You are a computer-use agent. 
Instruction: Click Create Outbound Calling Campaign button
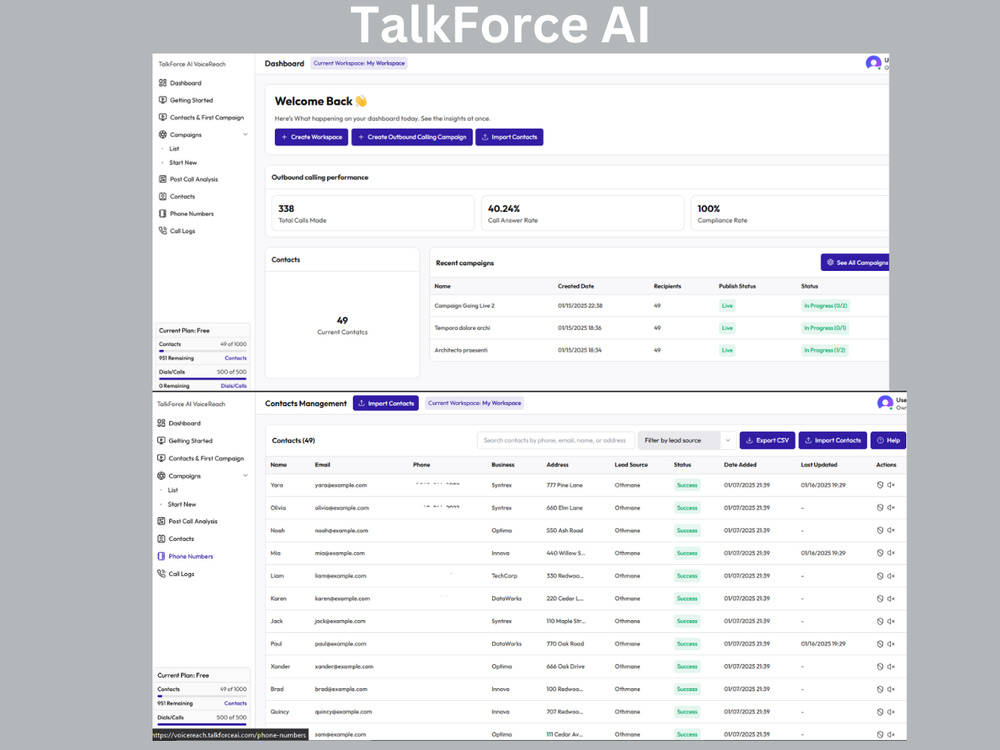[x=412, y=137]
